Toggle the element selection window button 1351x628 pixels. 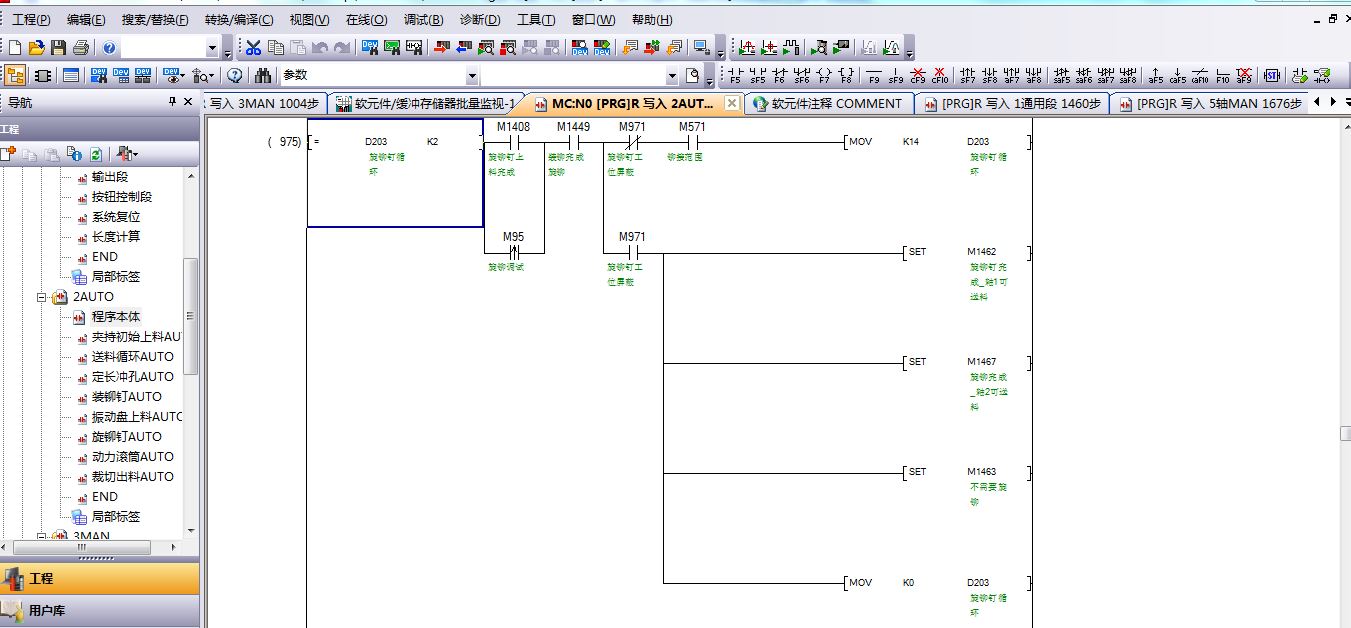tap(43, 75)
